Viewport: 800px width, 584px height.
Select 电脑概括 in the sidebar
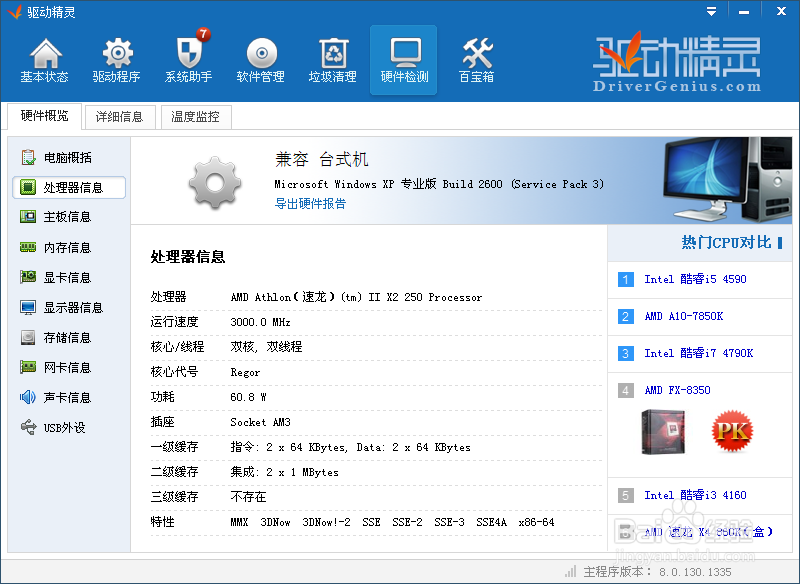click(68, 157)
